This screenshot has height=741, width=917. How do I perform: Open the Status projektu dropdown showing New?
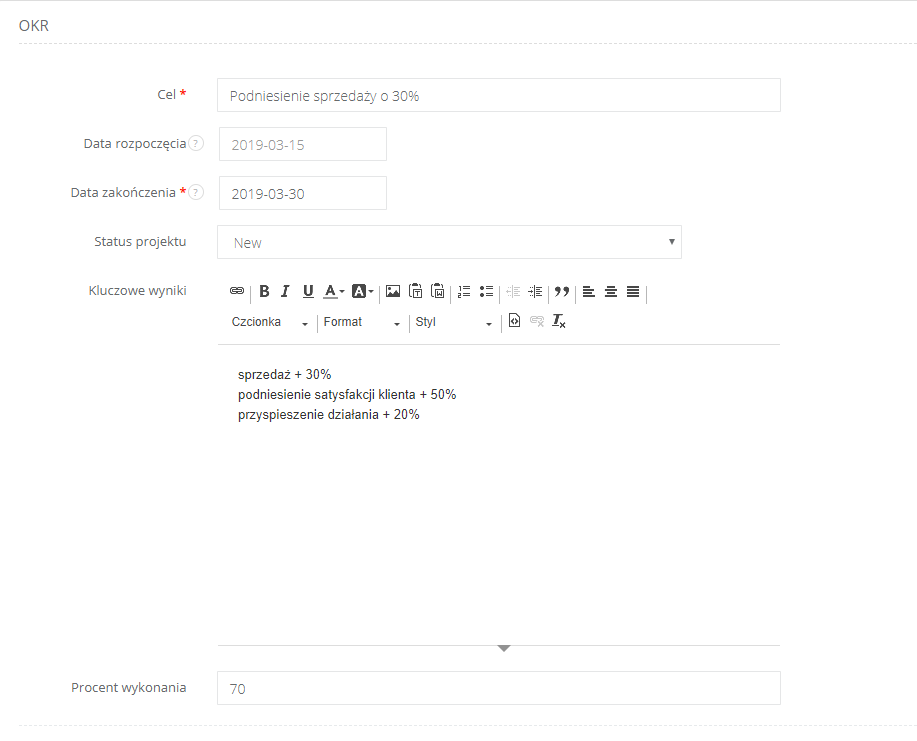[449, 242]
